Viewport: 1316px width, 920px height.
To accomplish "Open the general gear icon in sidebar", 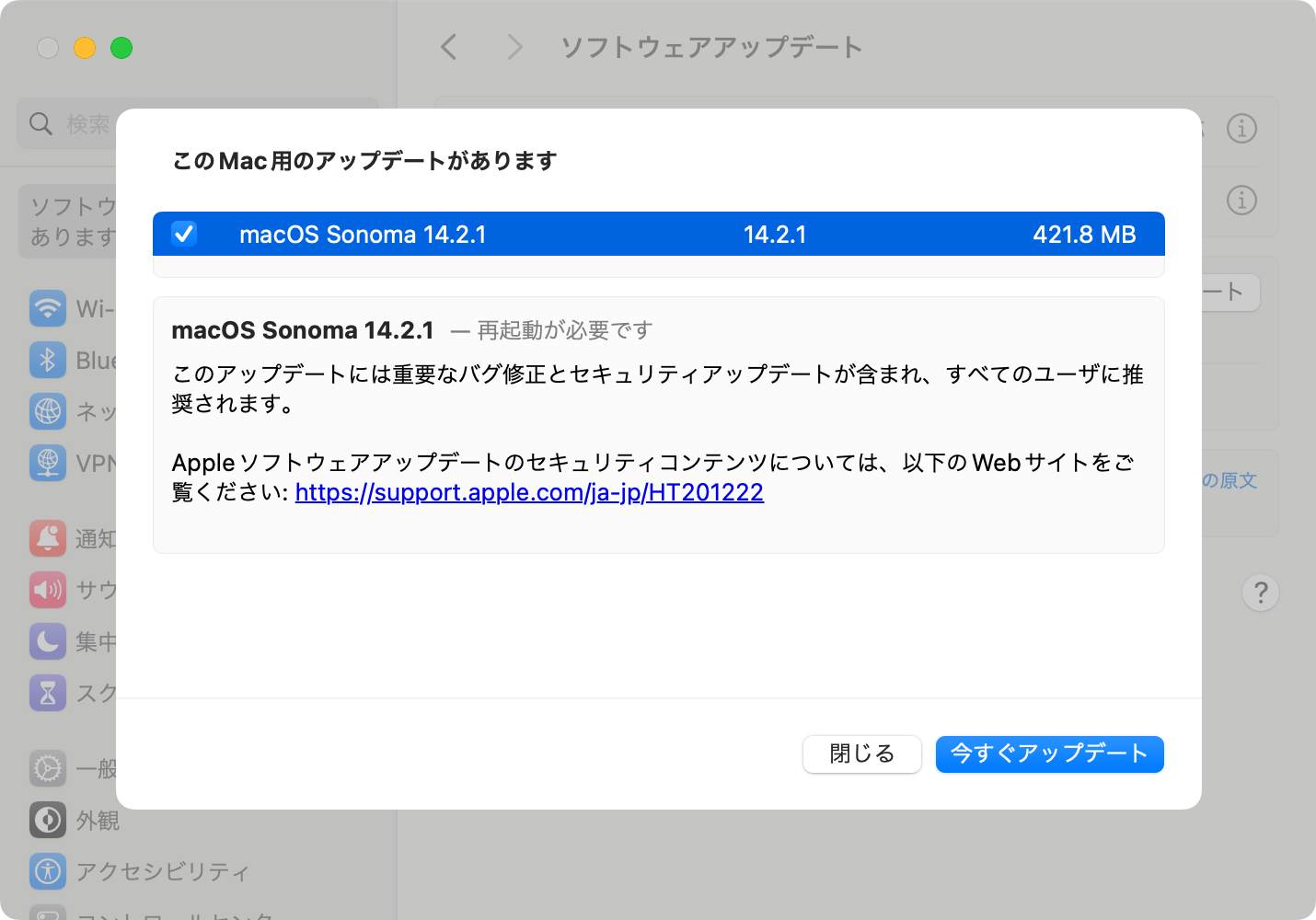I will pyautogui.click(x=48, y=768).
